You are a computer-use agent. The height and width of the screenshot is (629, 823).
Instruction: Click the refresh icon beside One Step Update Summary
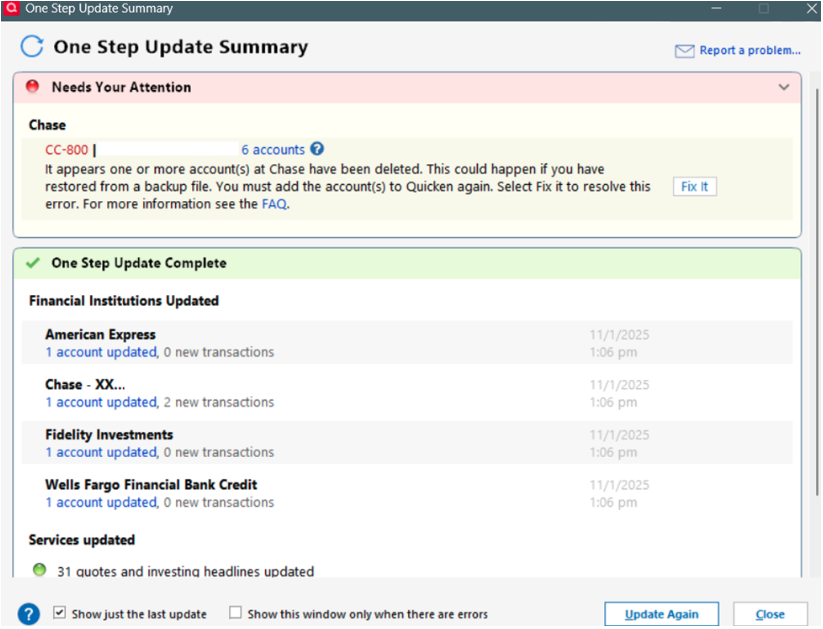(x=32, y=46)
